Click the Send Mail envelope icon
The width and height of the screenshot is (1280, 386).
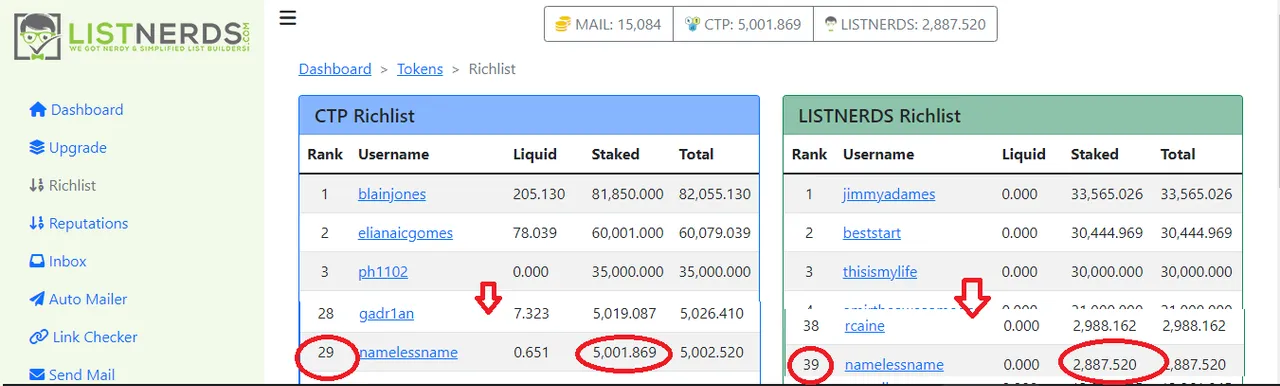[x=37, y=376]
